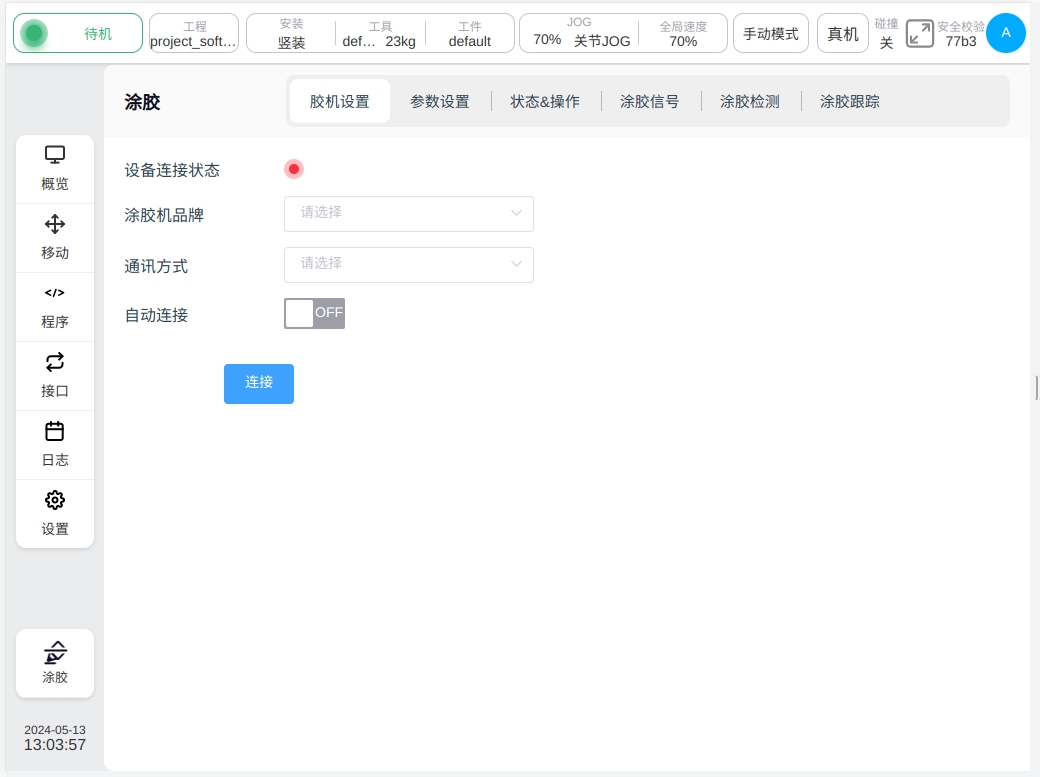The width and height of the screenshot is (1040, 777).
Task: Open the 程序 program code icon
Action: click(x=55, y=293)
